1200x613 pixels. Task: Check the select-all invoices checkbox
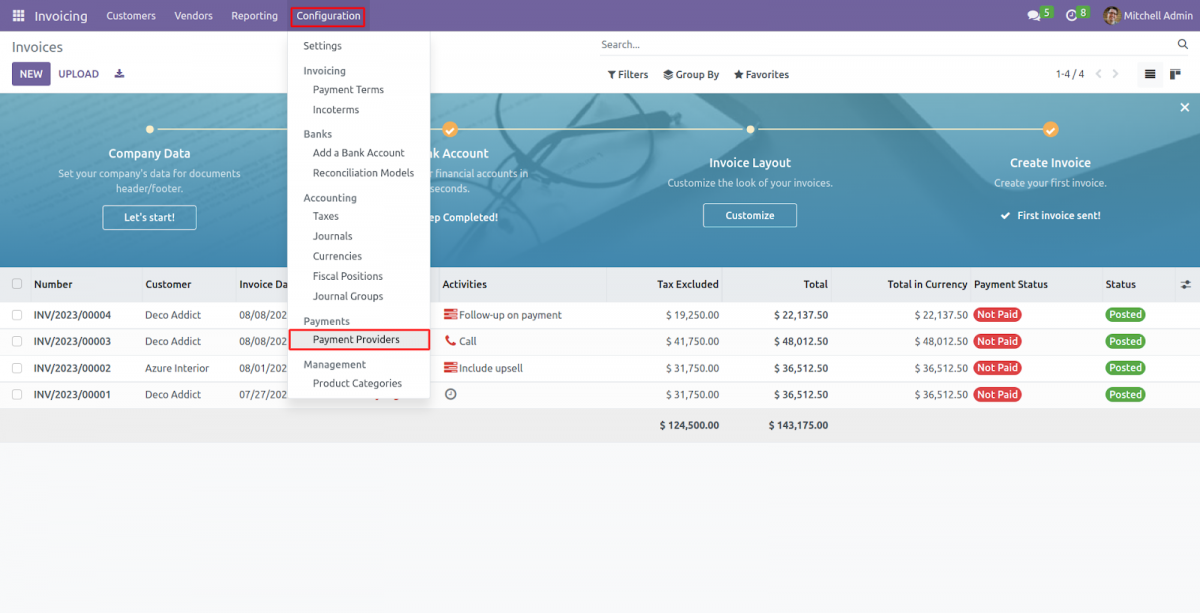point(17,284)
